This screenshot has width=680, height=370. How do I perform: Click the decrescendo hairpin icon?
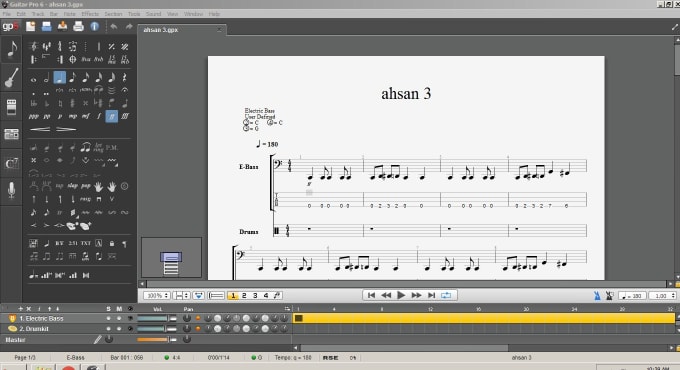(x=66, y=129)
